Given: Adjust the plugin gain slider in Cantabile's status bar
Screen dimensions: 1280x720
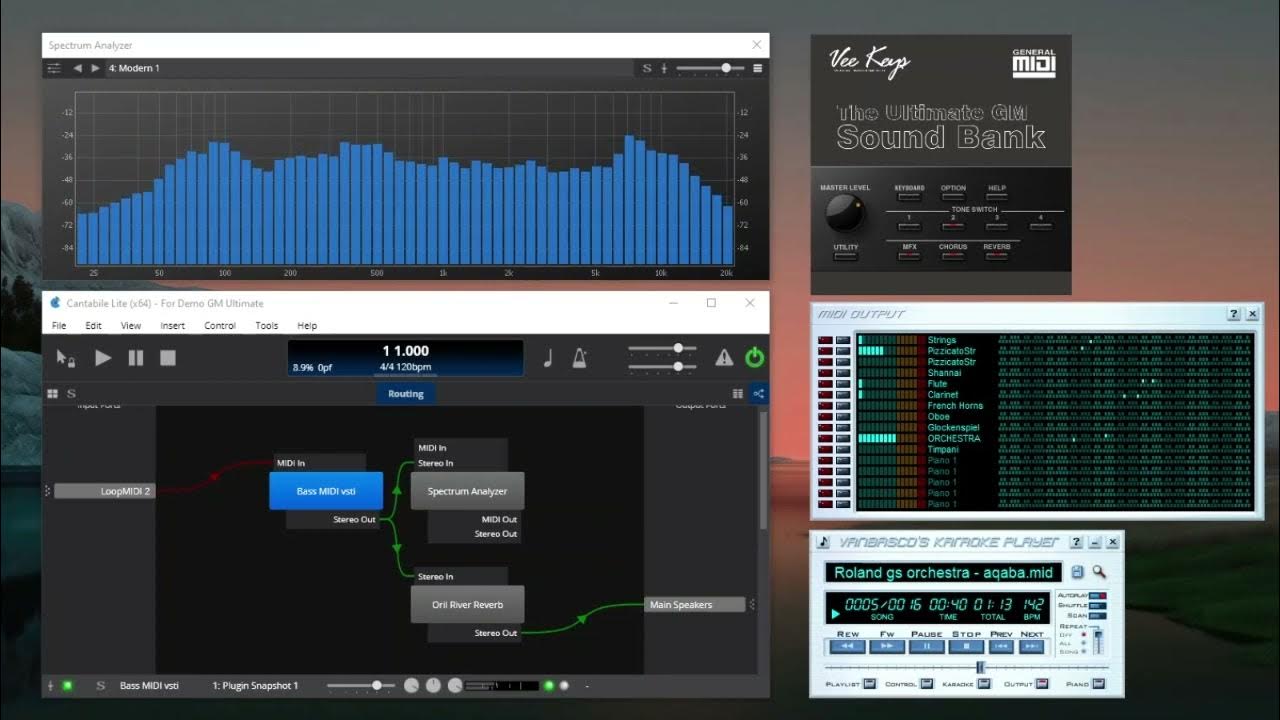Looking at the screenshot, I should (x=360, y=685).
